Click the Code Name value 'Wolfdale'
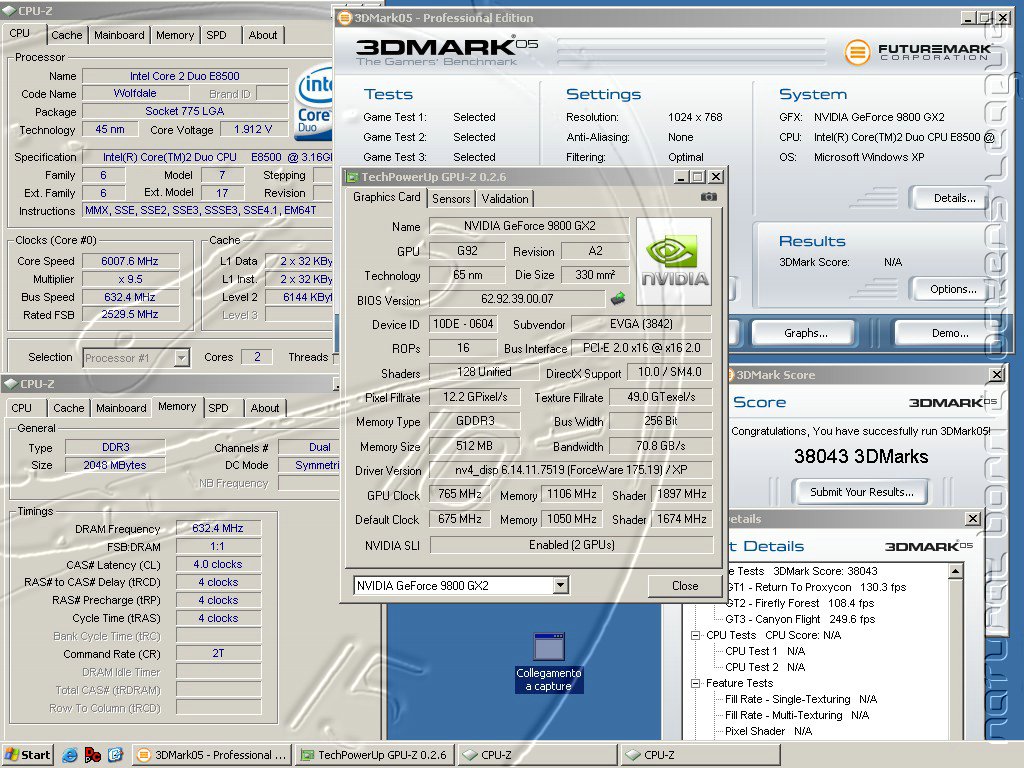Viewport: 1024px width, 768px height. click(135, 93)
